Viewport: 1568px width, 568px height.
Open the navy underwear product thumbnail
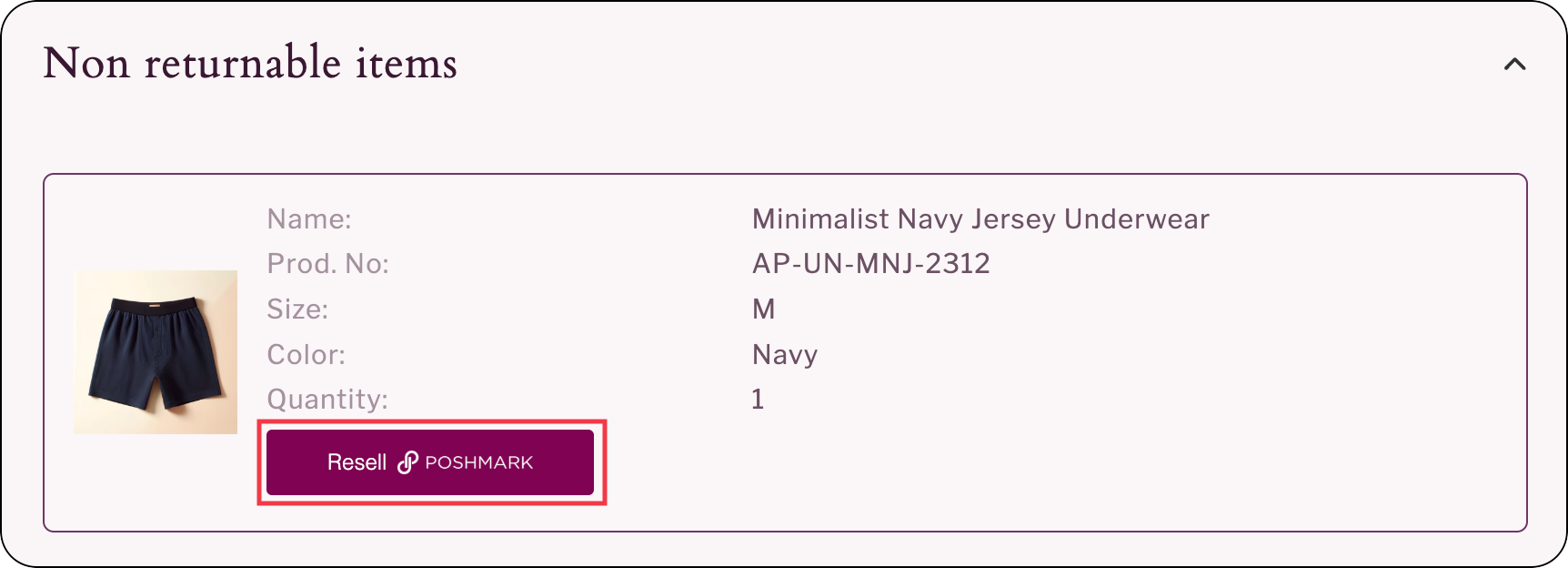pyautogui.click(x=156, y=351)
